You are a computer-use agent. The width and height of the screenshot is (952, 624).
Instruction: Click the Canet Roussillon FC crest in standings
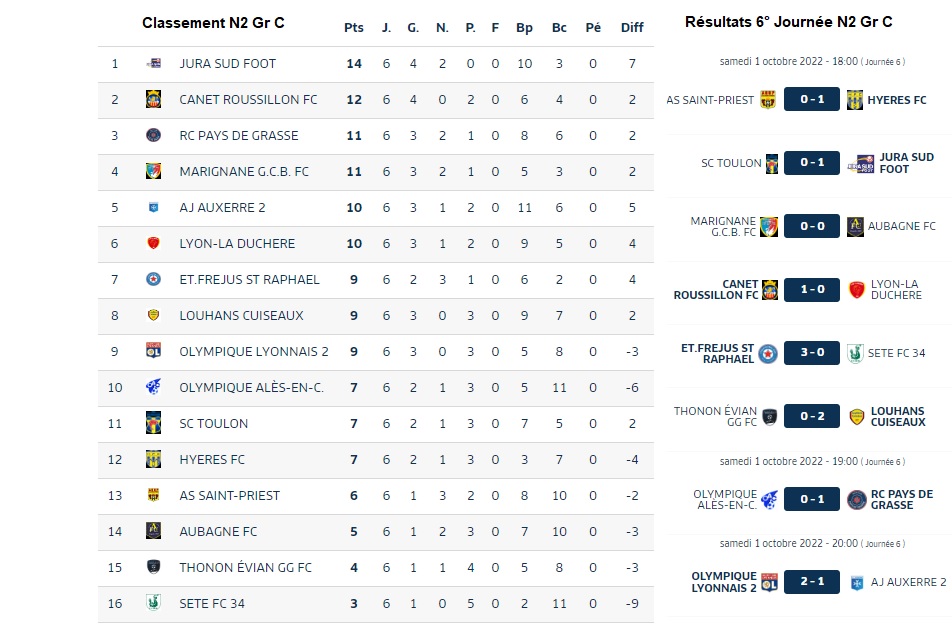pyautogui.click(x=154, y=99)
